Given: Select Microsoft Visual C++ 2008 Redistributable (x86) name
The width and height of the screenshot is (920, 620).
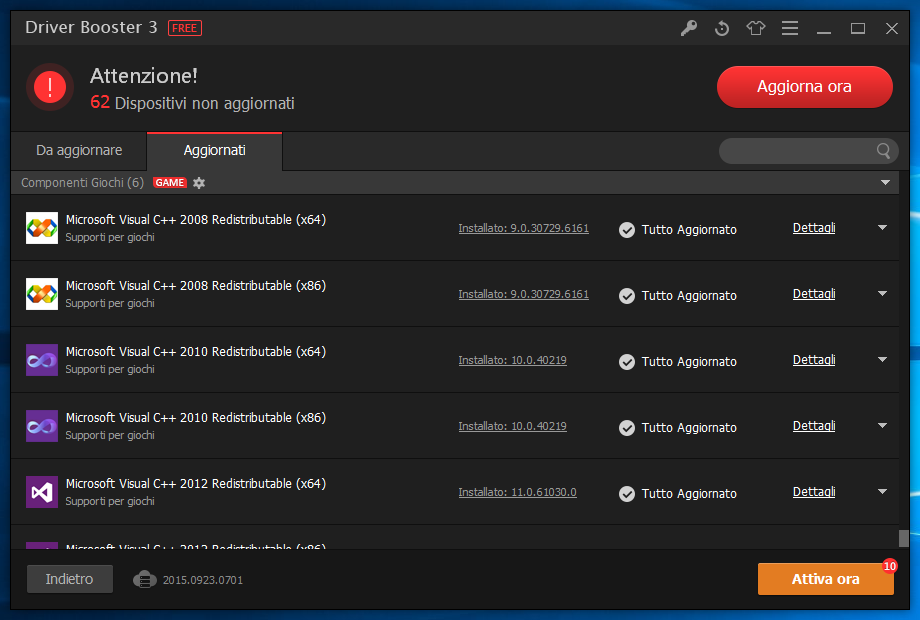Looking at the screenshot, I should point(195,286).
